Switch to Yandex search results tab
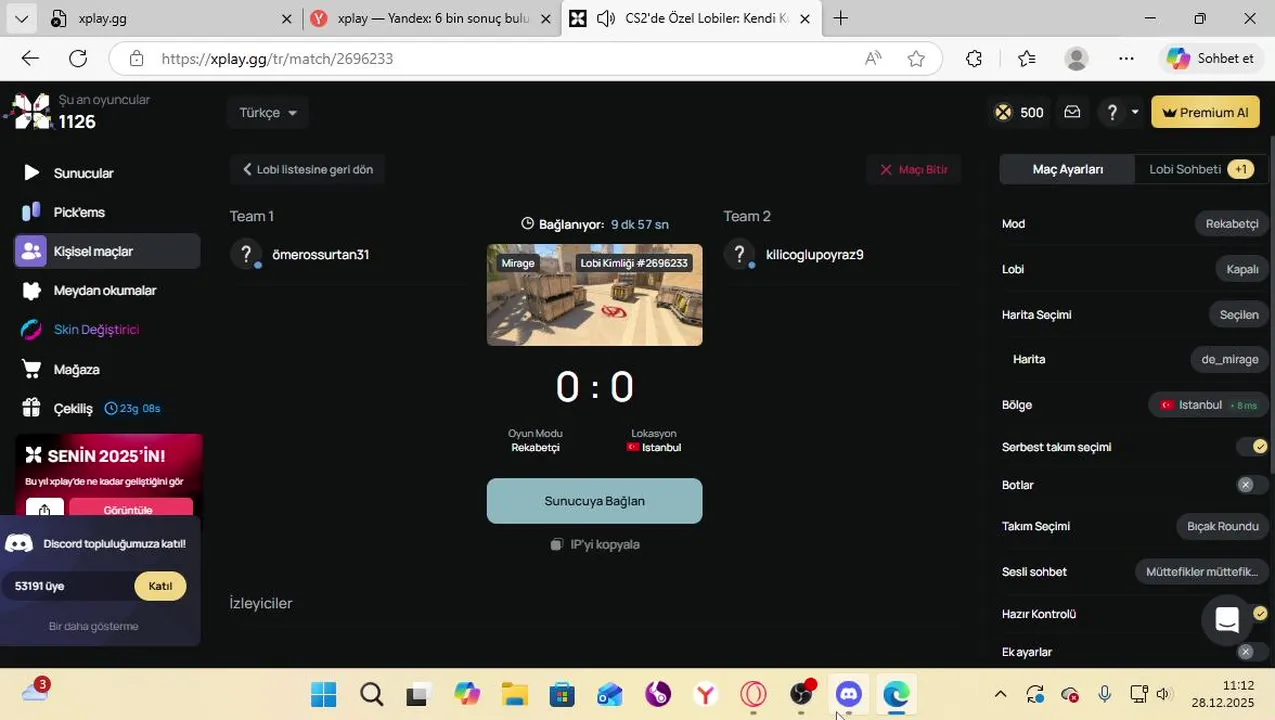This screenshot has height=720, width=1275. (x=431, y=19)
